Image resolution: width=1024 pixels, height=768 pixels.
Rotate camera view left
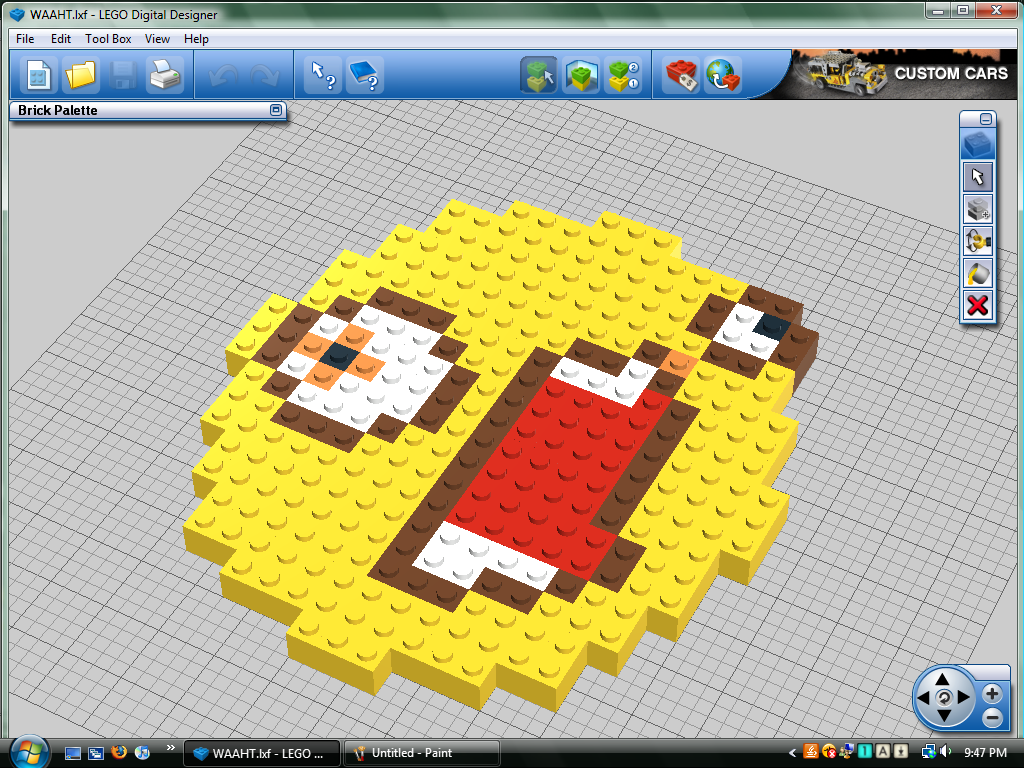(x=923, y=698)
